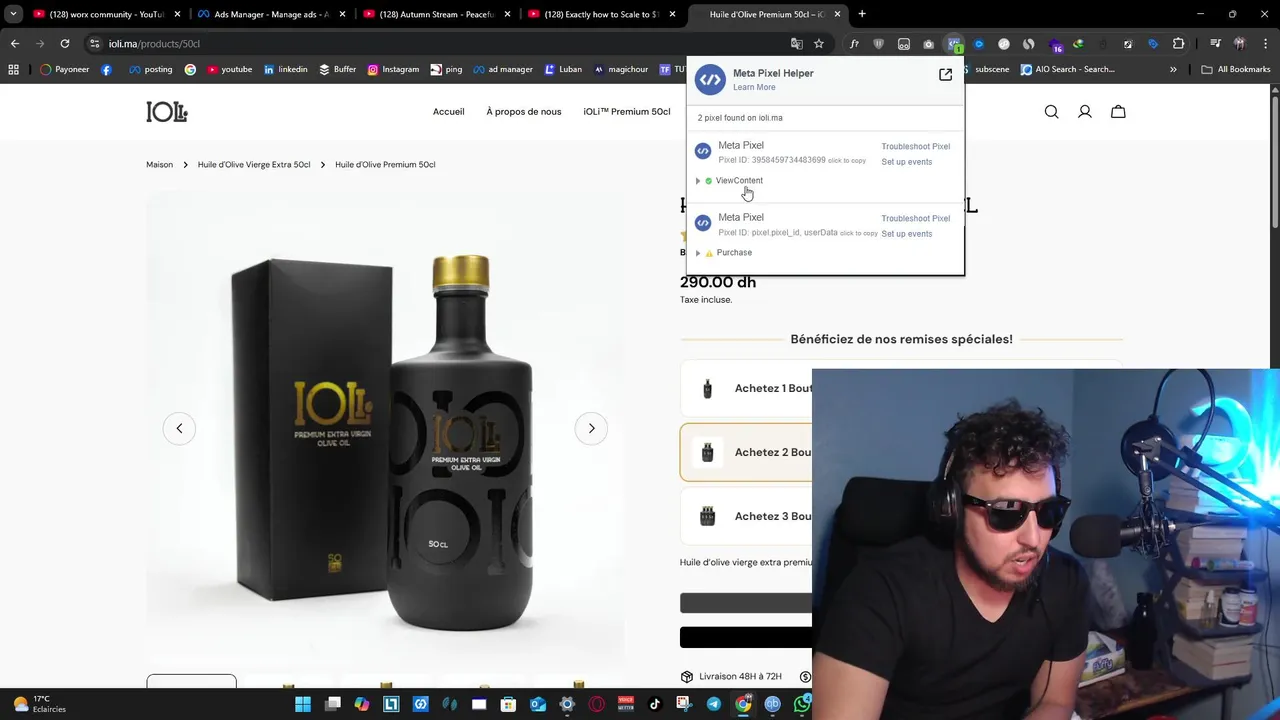The width and height of the screenshot is (1280, 720).
Task: Open the linkedin bookmark
Action: pyautogui.click(x=286, y=69)
